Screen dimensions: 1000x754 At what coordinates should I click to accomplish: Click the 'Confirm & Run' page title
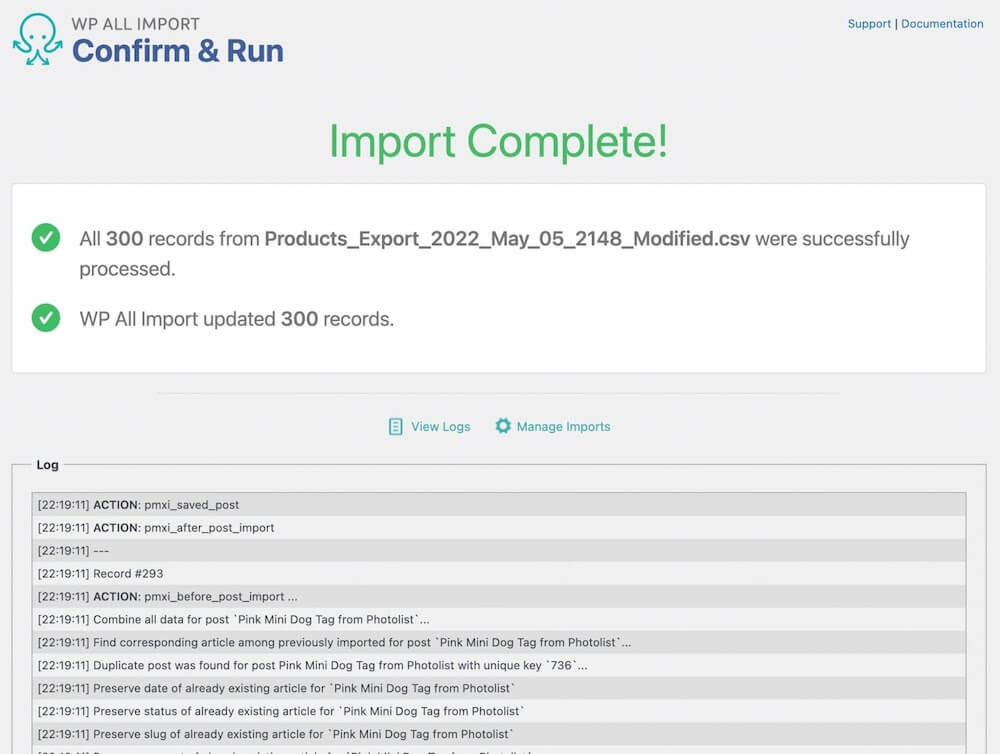(x=178, y=51)
